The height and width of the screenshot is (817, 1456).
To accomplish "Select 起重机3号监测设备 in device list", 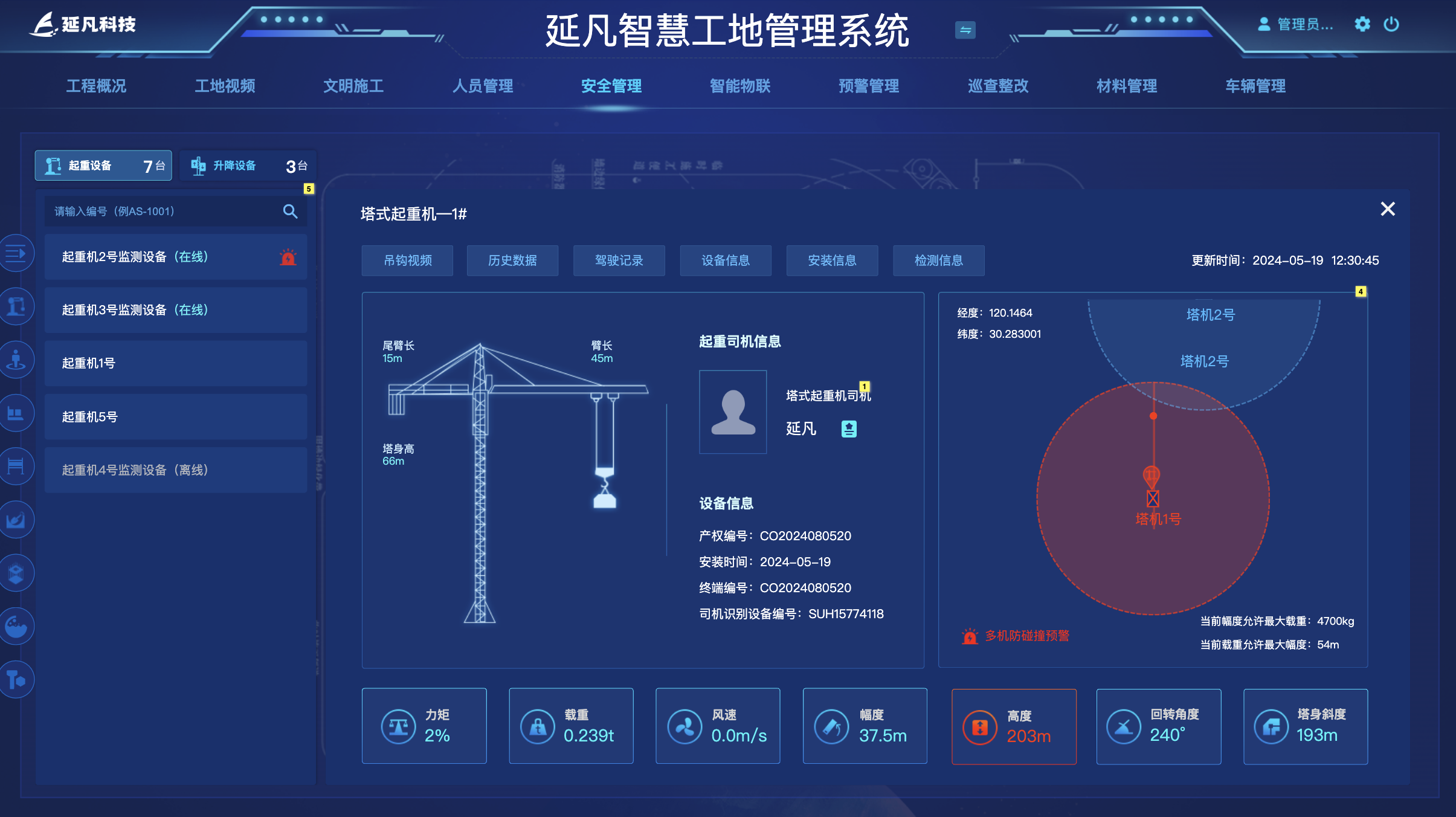I will coord(175,310).
